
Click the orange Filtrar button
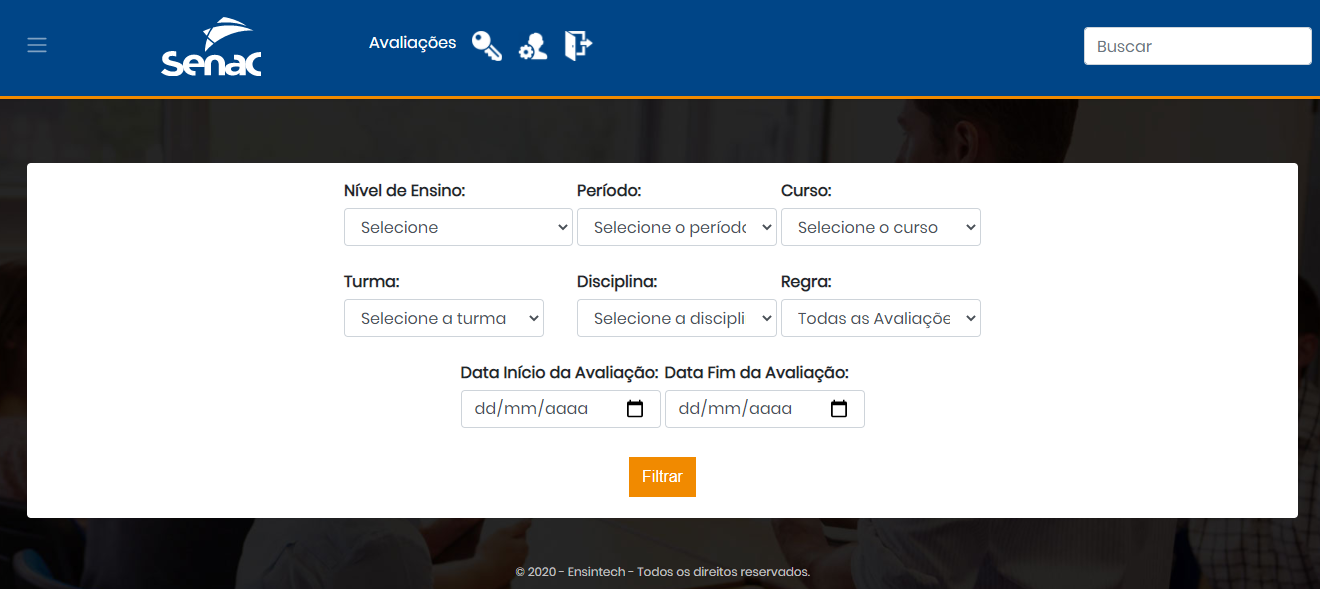coord(662,477)
